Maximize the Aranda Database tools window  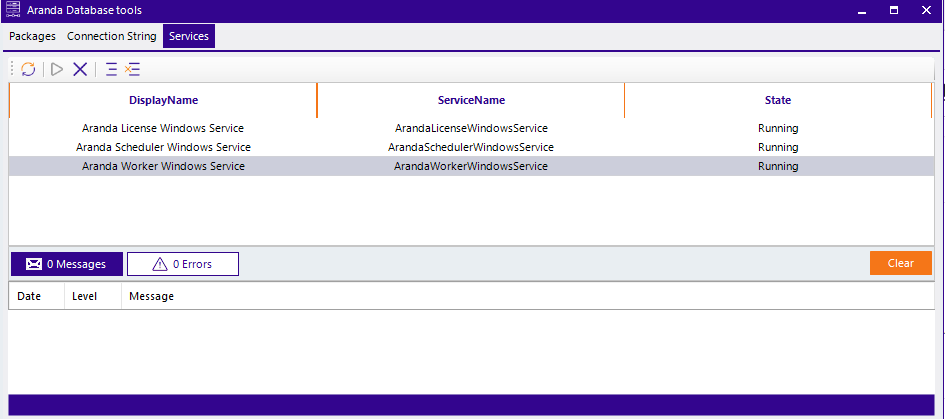click(x=894, y=10)
